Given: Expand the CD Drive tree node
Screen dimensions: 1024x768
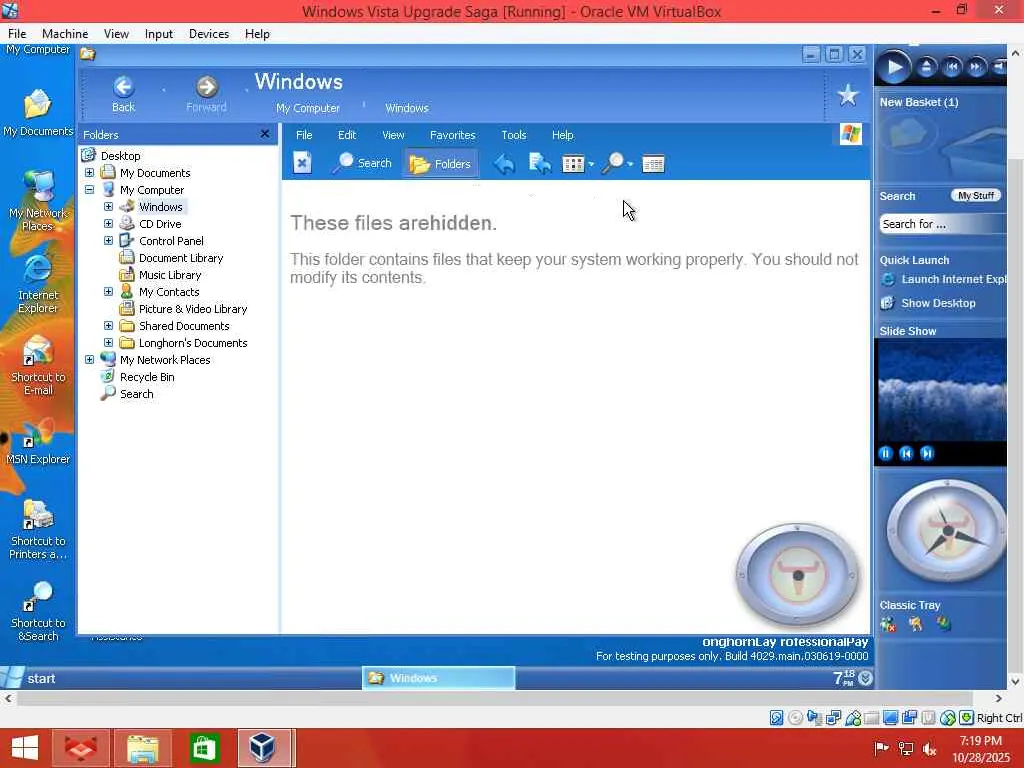Looking at the screenshot, I should [108, 224].
